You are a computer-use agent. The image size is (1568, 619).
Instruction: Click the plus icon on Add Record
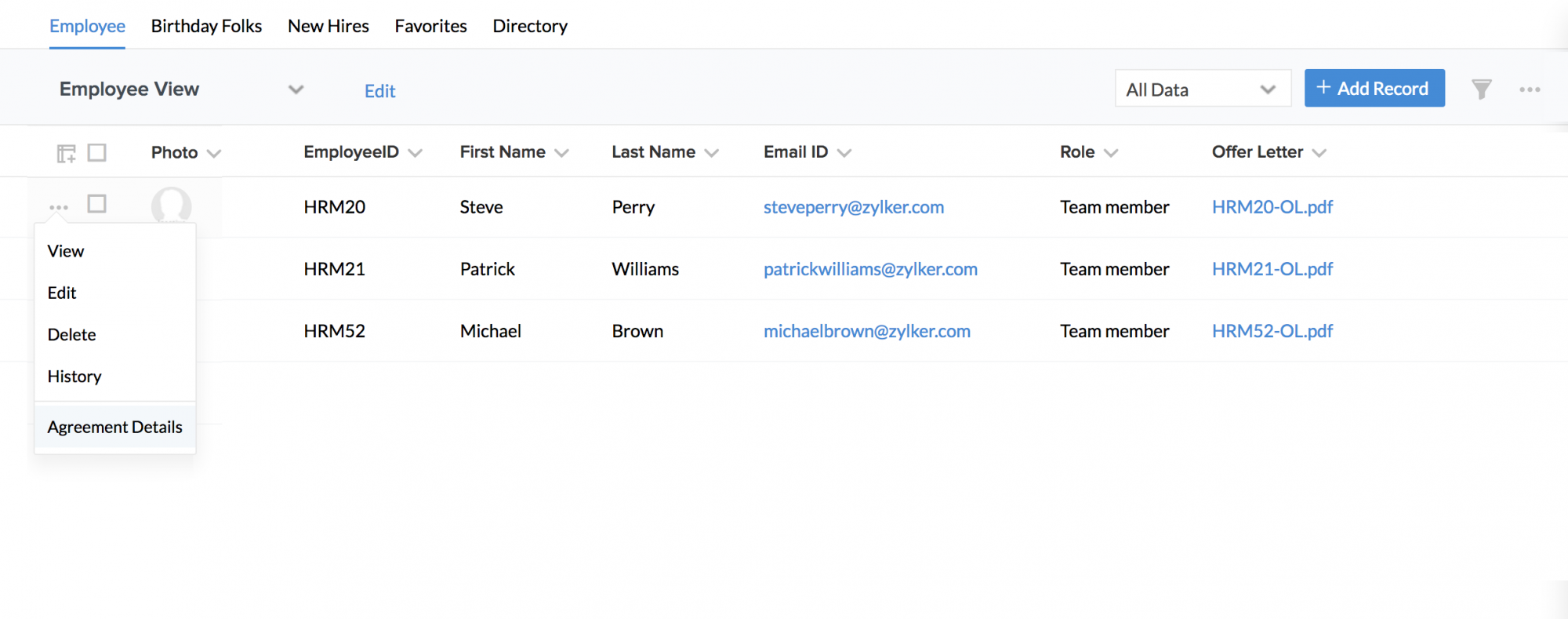pyautogui.click(x=1323, y=88)
